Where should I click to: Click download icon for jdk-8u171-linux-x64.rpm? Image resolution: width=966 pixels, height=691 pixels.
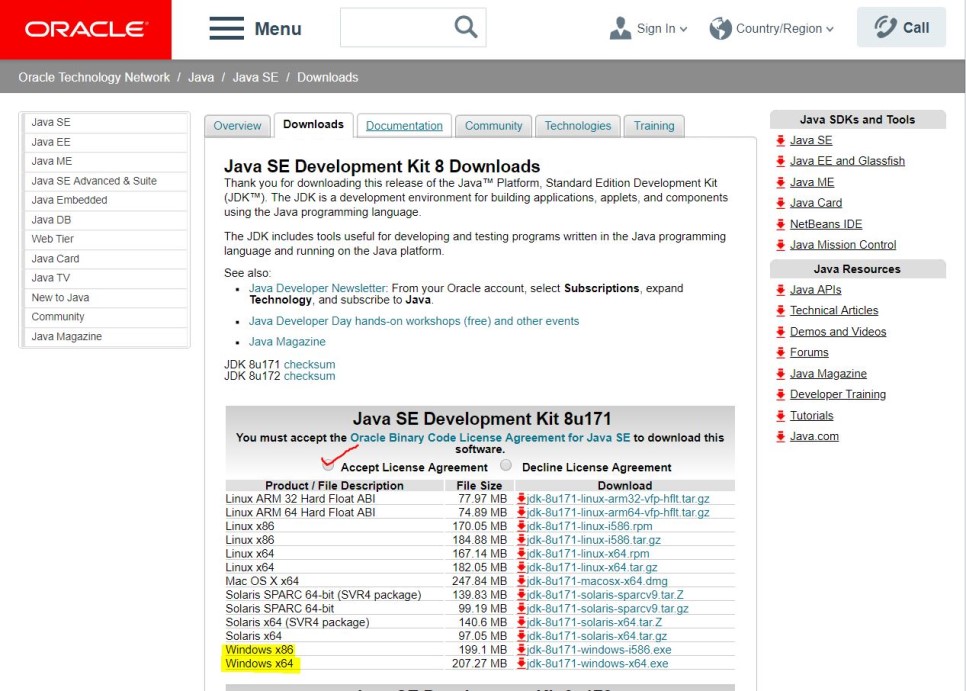tap(521, 554)
